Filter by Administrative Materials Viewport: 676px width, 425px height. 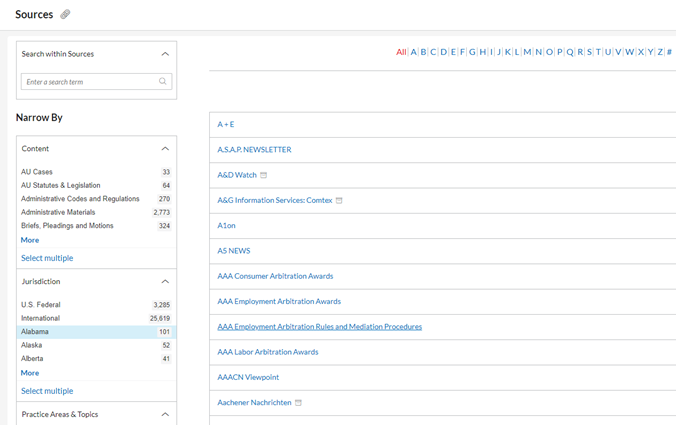[58, 212]
